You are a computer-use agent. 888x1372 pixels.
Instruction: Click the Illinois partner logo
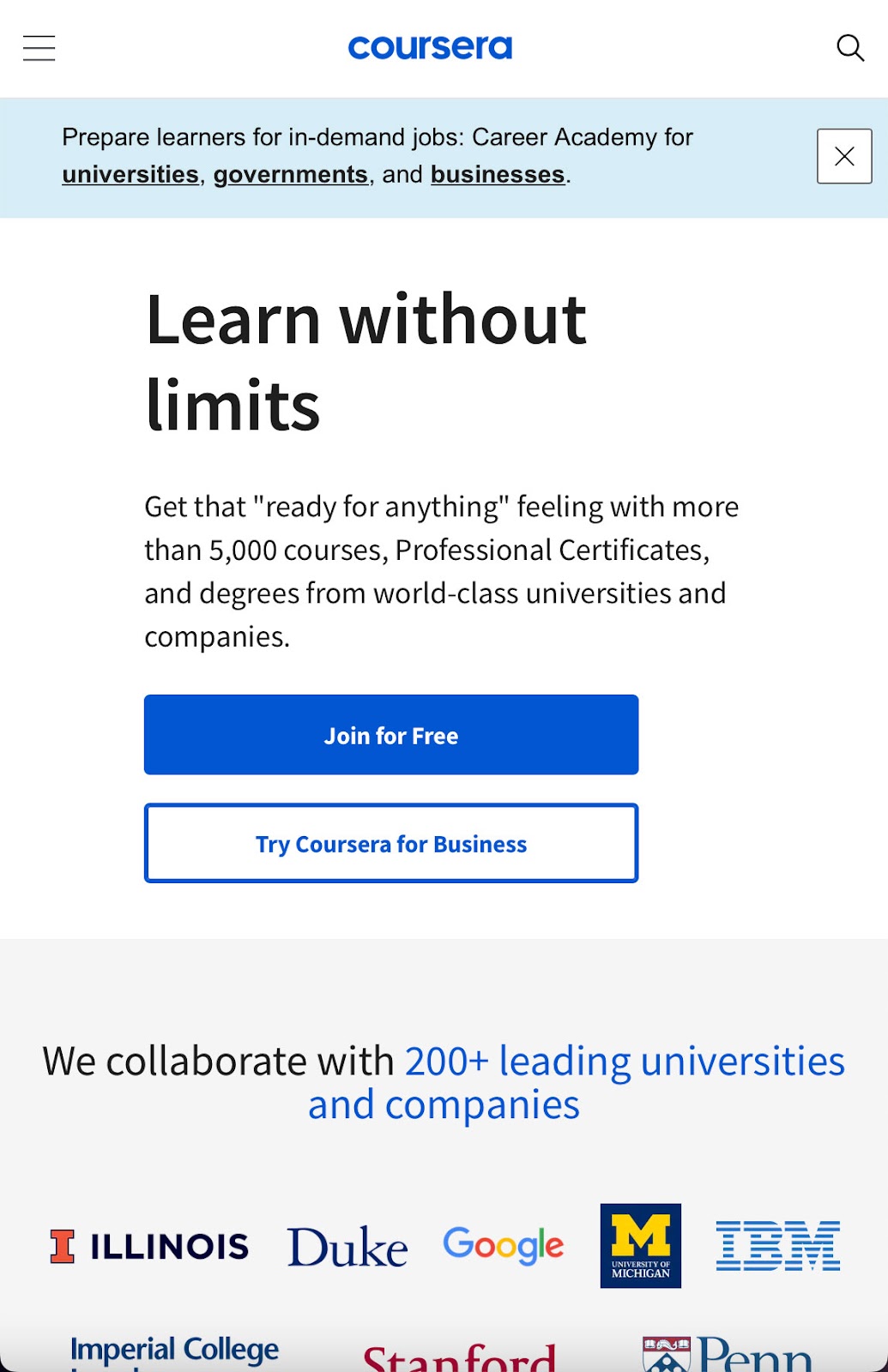tap(149, 1246)
